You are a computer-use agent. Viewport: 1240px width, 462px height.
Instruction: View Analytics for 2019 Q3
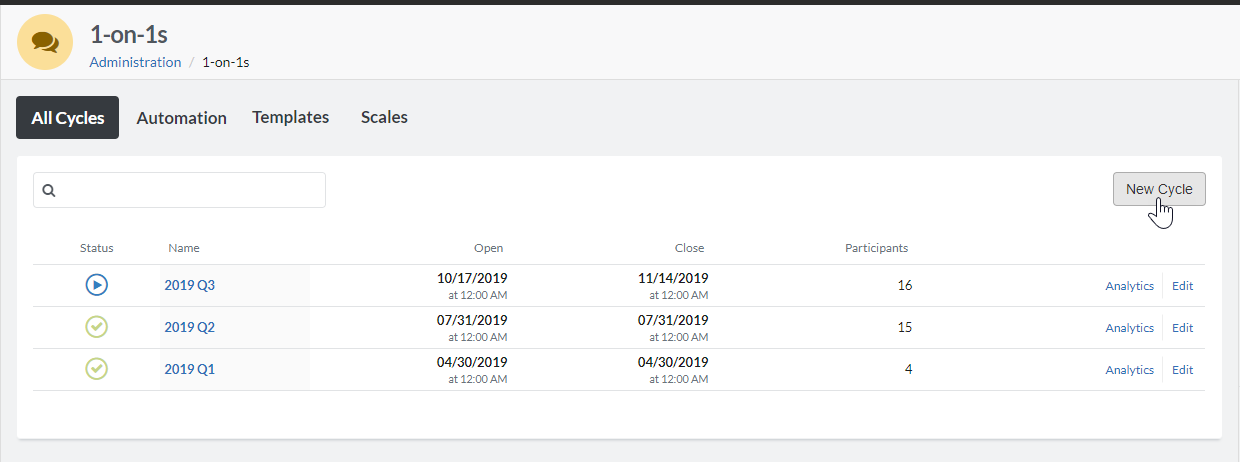1129,286
